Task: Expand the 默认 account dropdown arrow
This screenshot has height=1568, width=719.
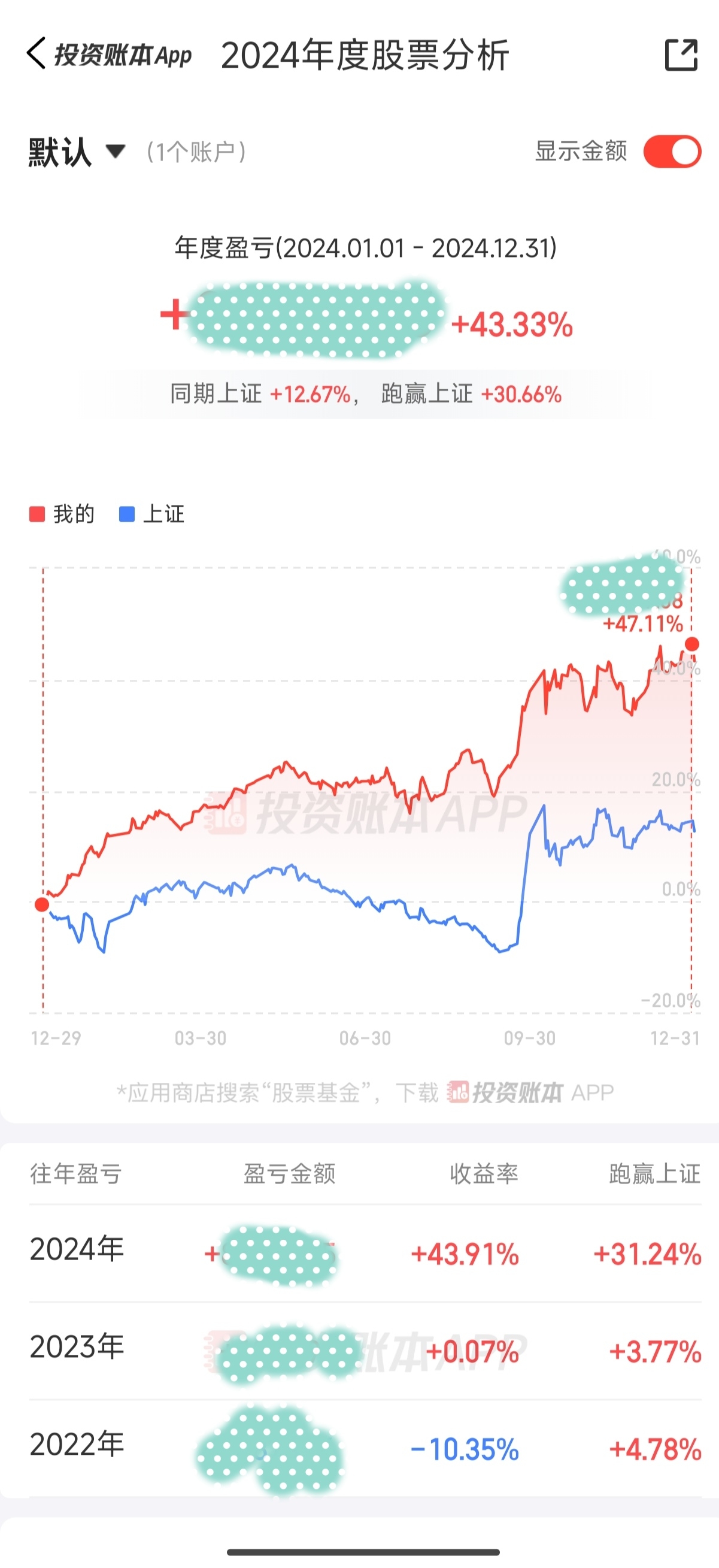Action: 116,151
